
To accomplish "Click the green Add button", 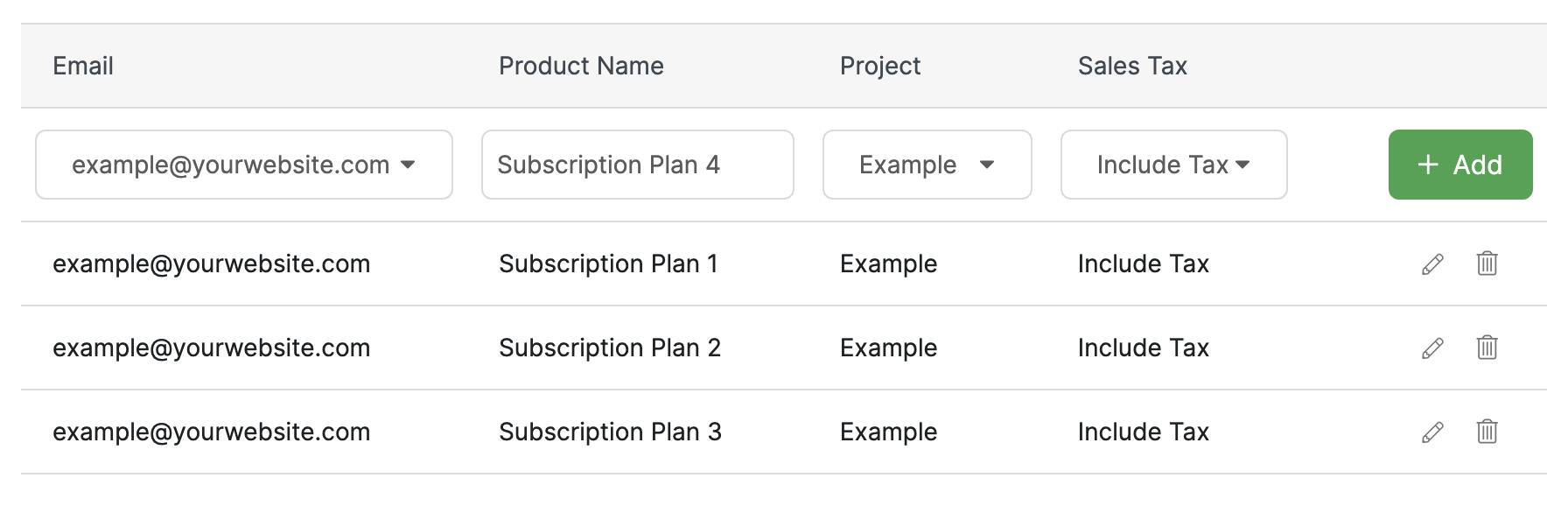I will pyautogui.click(x=1459, y=165).
